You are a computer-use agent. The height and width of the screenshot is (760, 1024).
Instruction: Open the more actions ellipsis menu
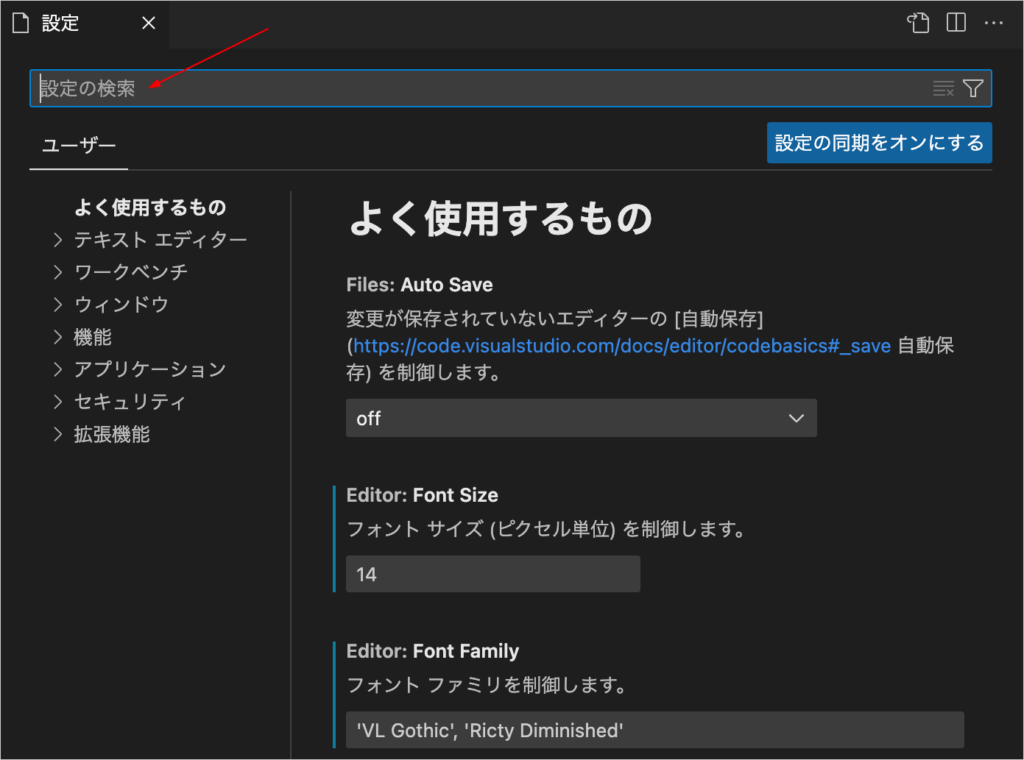[993, 23]
